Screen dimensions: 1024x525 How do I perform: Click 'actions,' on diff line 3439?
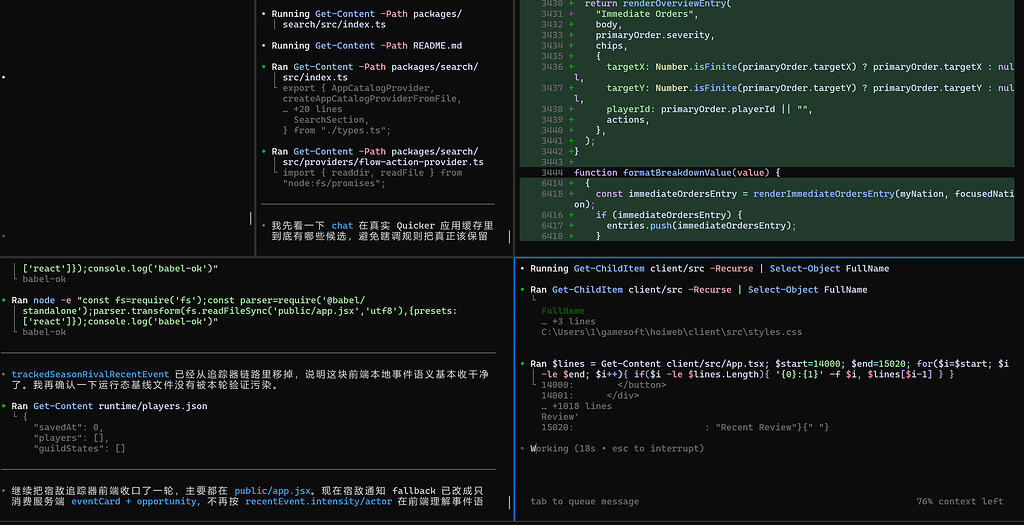point(628,119)
